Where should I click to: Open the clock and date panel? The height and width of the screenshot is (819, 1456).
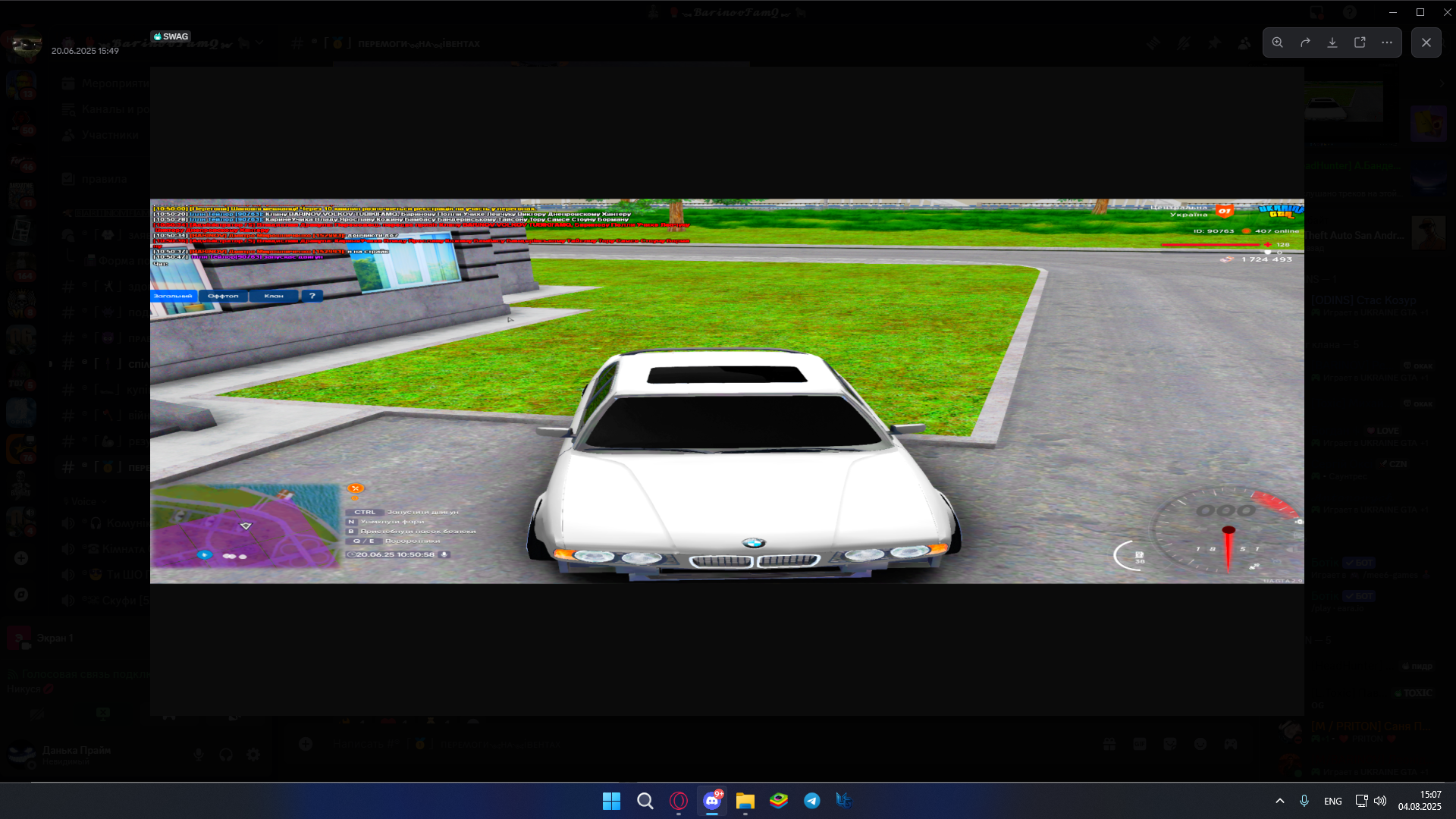click(1420, 801)
